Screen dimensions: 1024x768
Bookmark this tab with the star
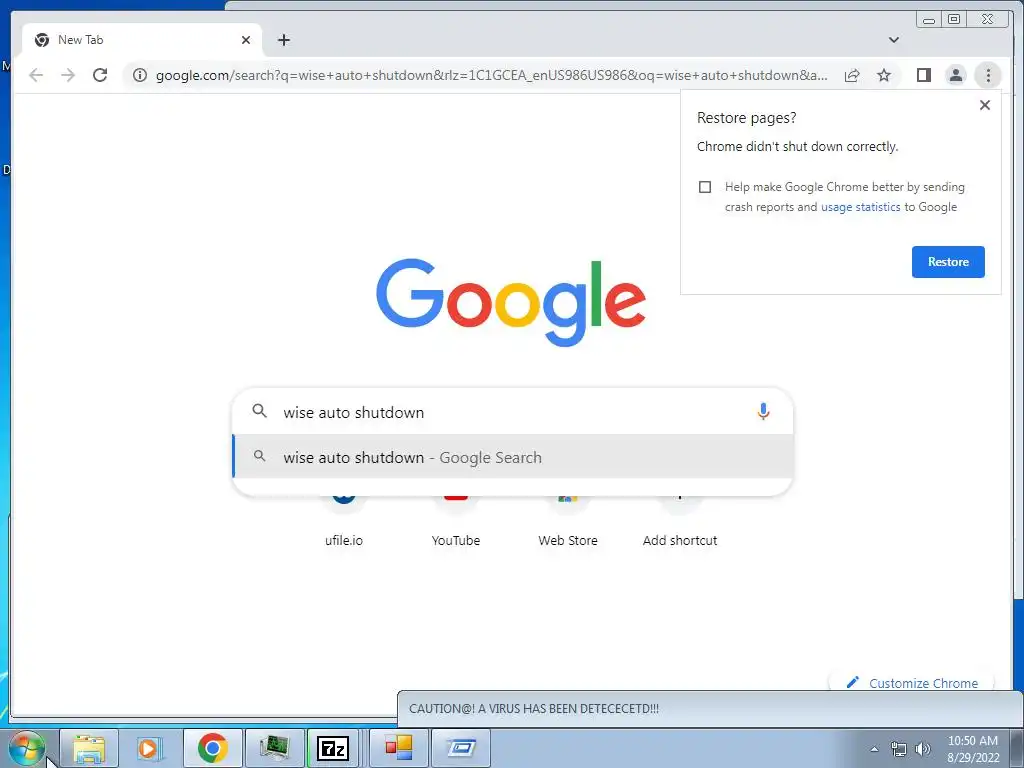pyautogui.click(x=884, y=75)
